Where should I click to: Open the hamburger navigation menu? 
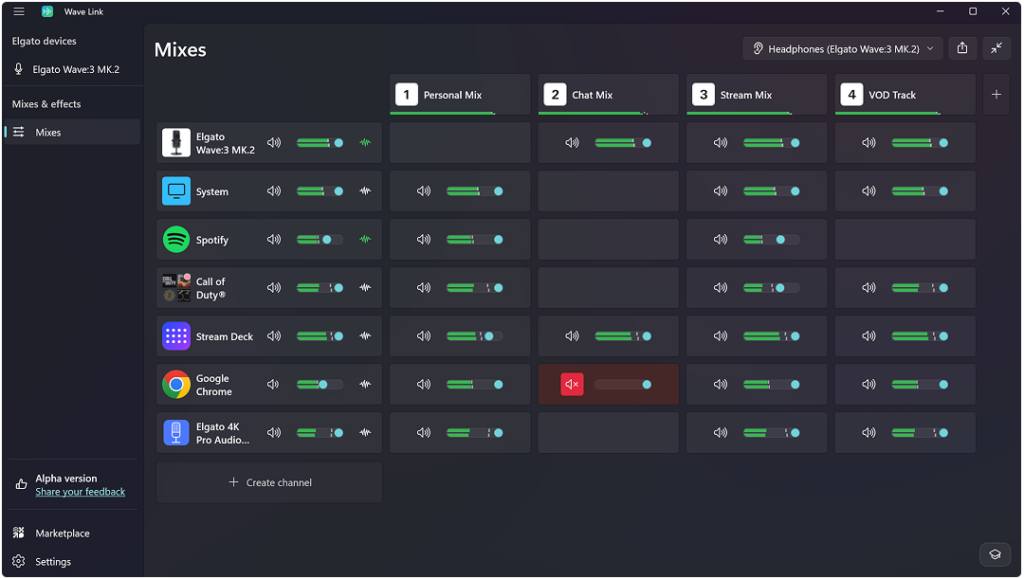tap(19, 12)
